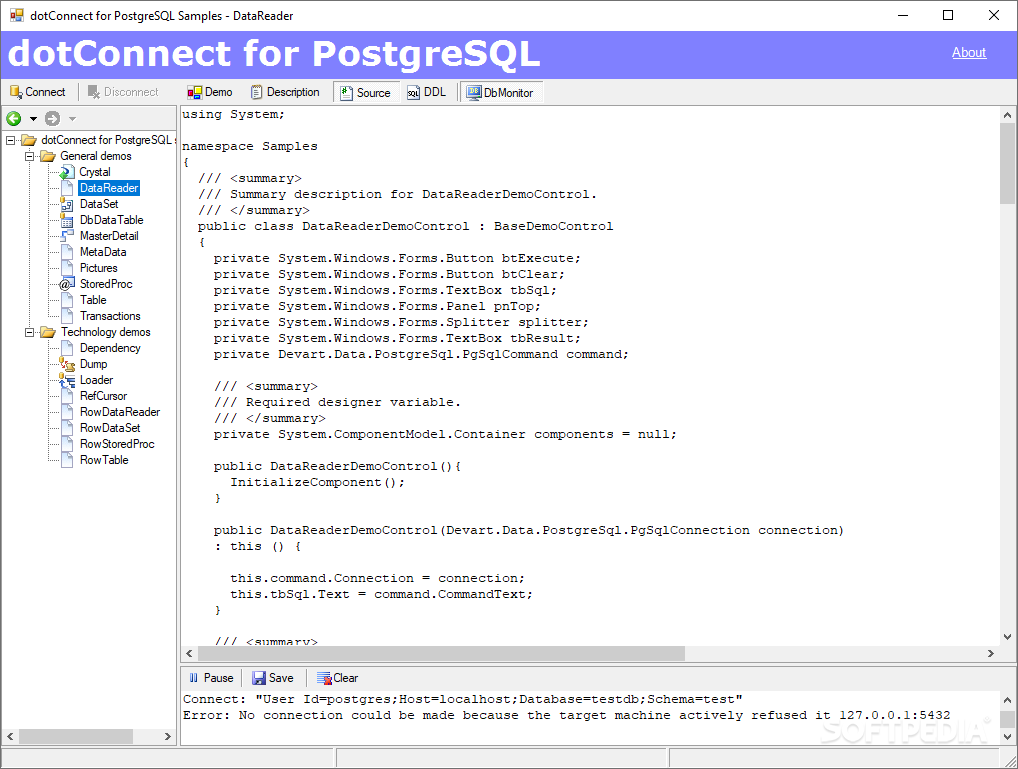Click the Connect log line in DbMonitor
The width and height of the screenshot is (1018, 769).
click(x=463, y=700)
